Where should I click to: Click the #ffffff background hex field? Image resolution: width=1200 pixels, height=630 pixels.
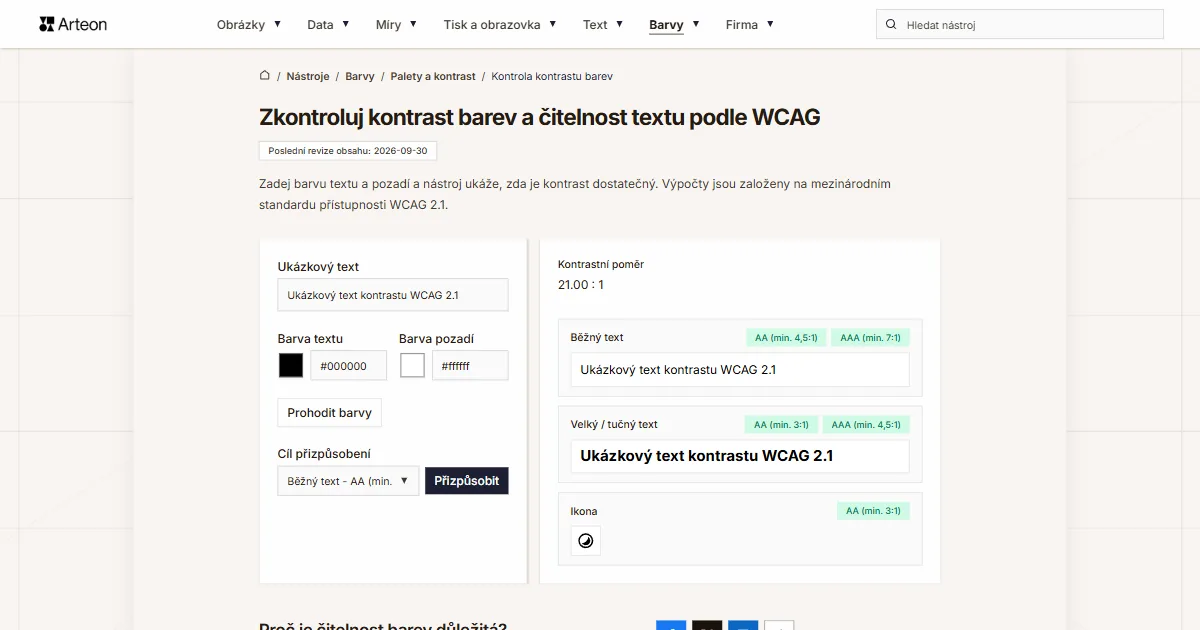[470, 366]
